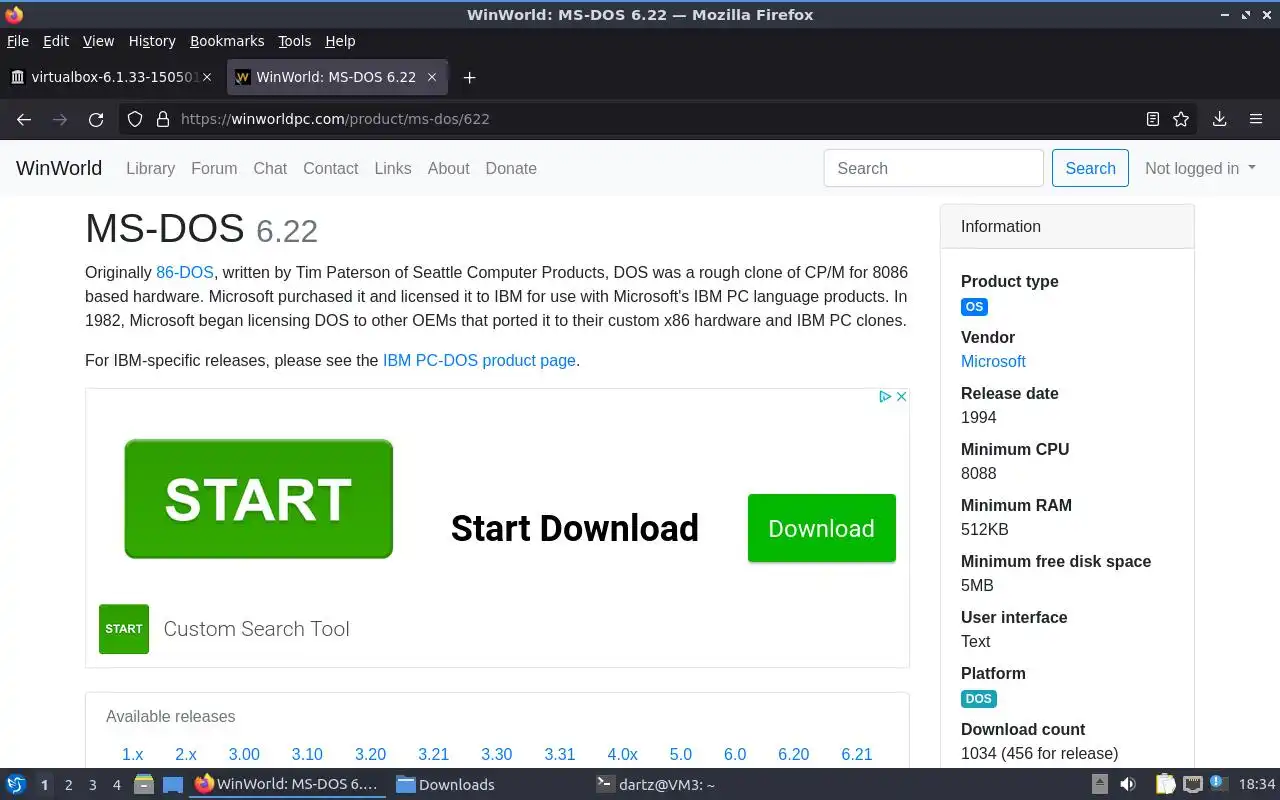Open the LXQt start menu icon in taskbar
This screenshot has height=800, width=1280.
click(16, 784)
